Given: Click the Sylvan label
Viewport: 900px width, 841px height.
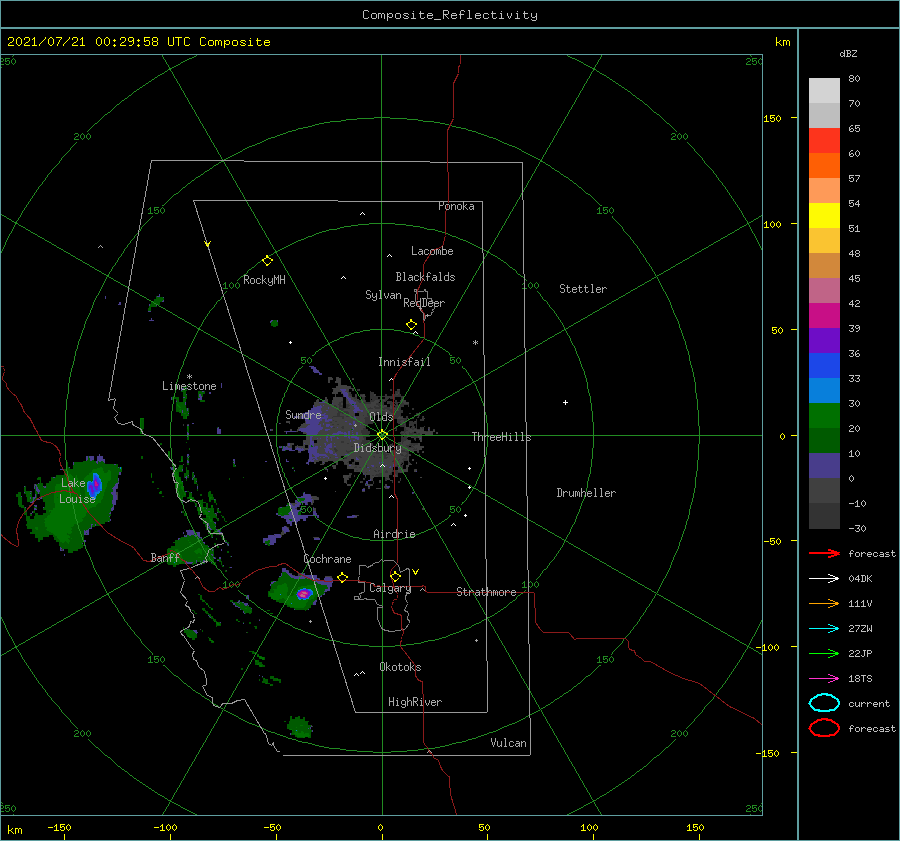Looking at the screenshot, I should [383, 295].
